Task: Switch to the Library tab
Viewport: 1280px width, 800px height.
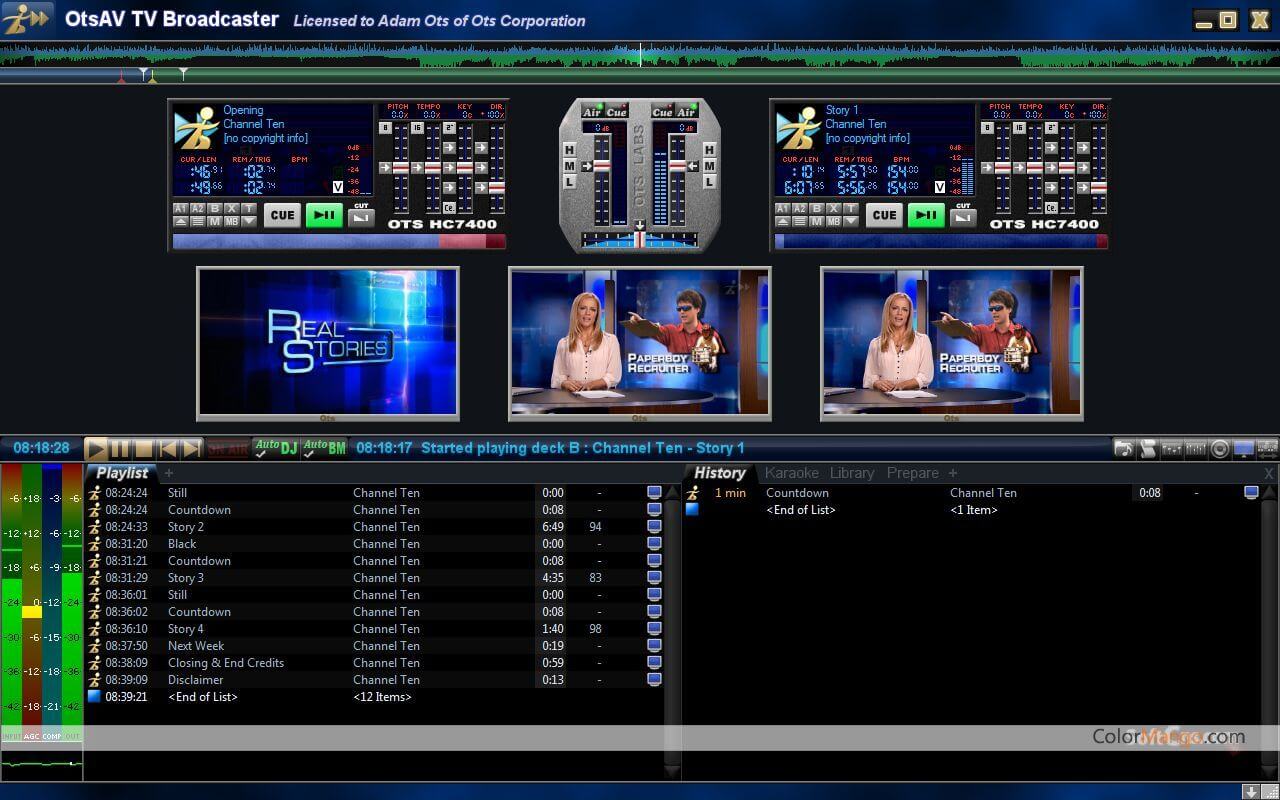Action: point(852,473)
